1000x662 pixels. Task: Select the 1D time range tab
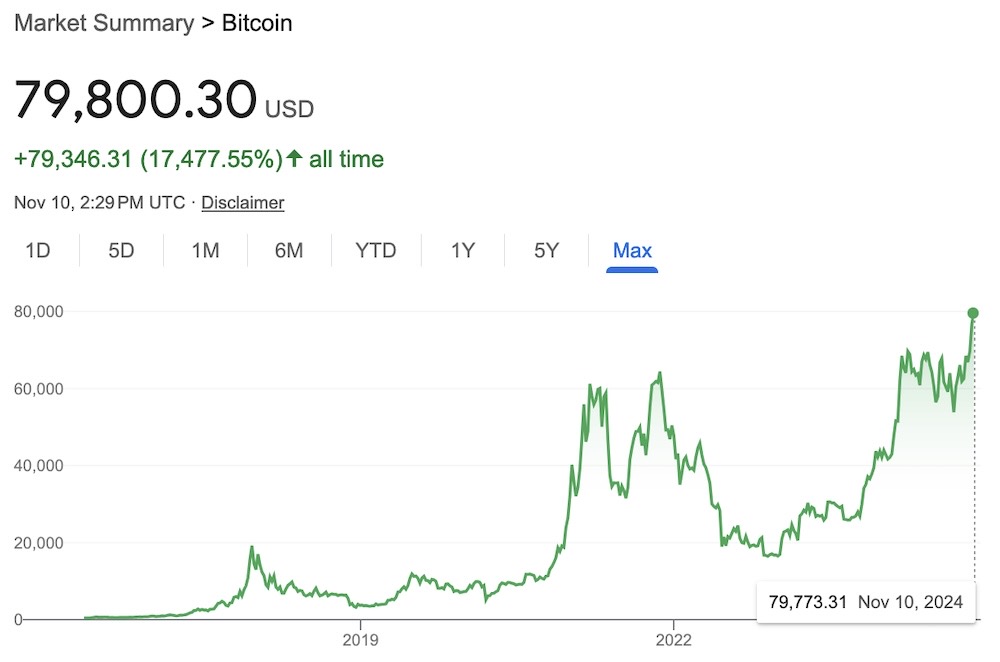click(x=39, y=251)
